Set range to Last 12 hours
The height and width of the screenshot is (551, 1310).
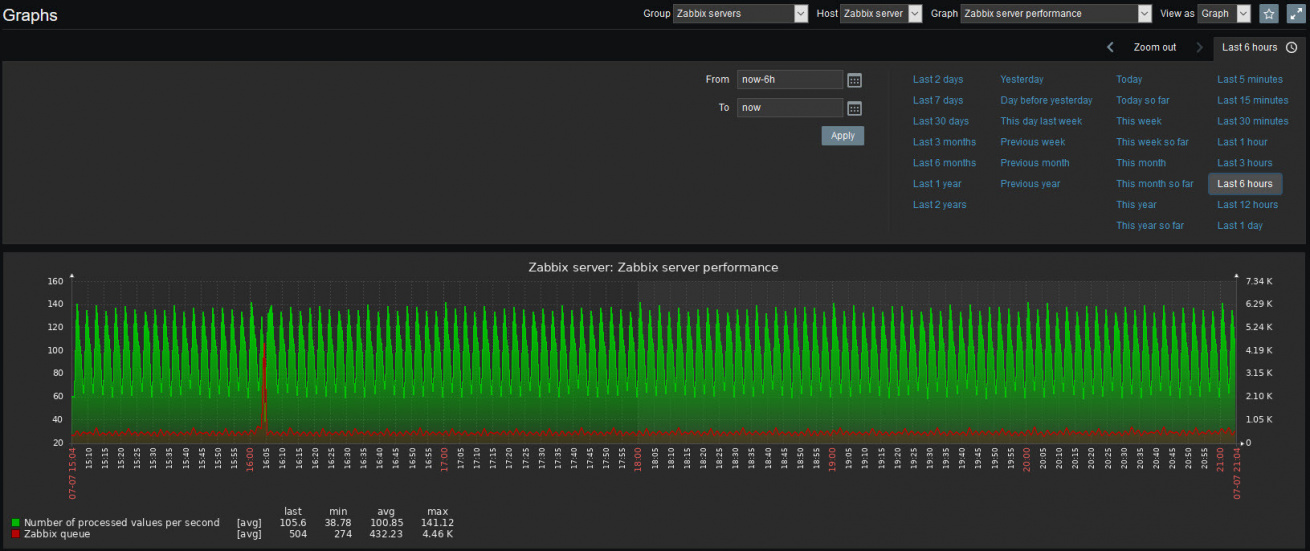pyautogui.click(x=1247, y=205)
